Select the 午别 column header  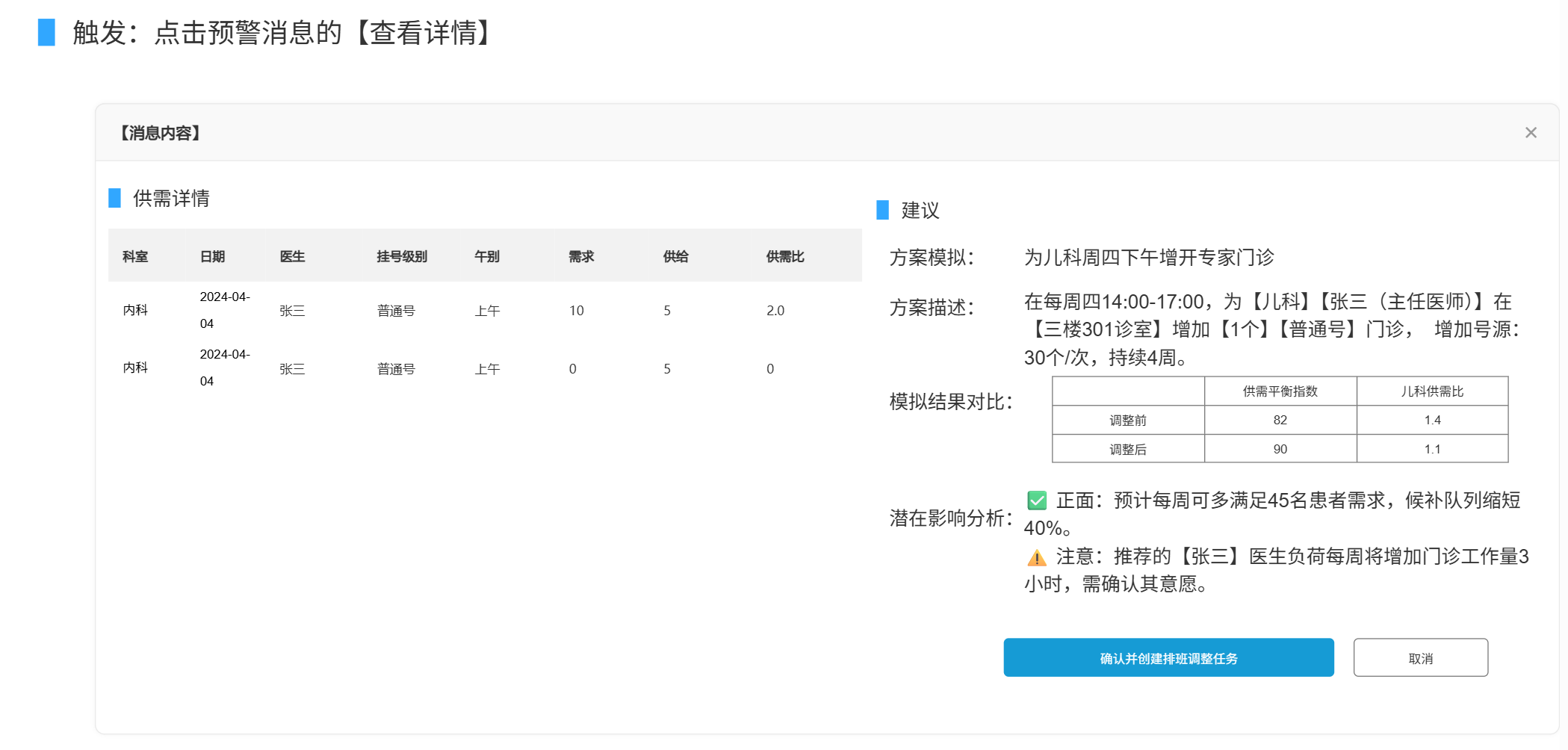[x=486, y=256]
